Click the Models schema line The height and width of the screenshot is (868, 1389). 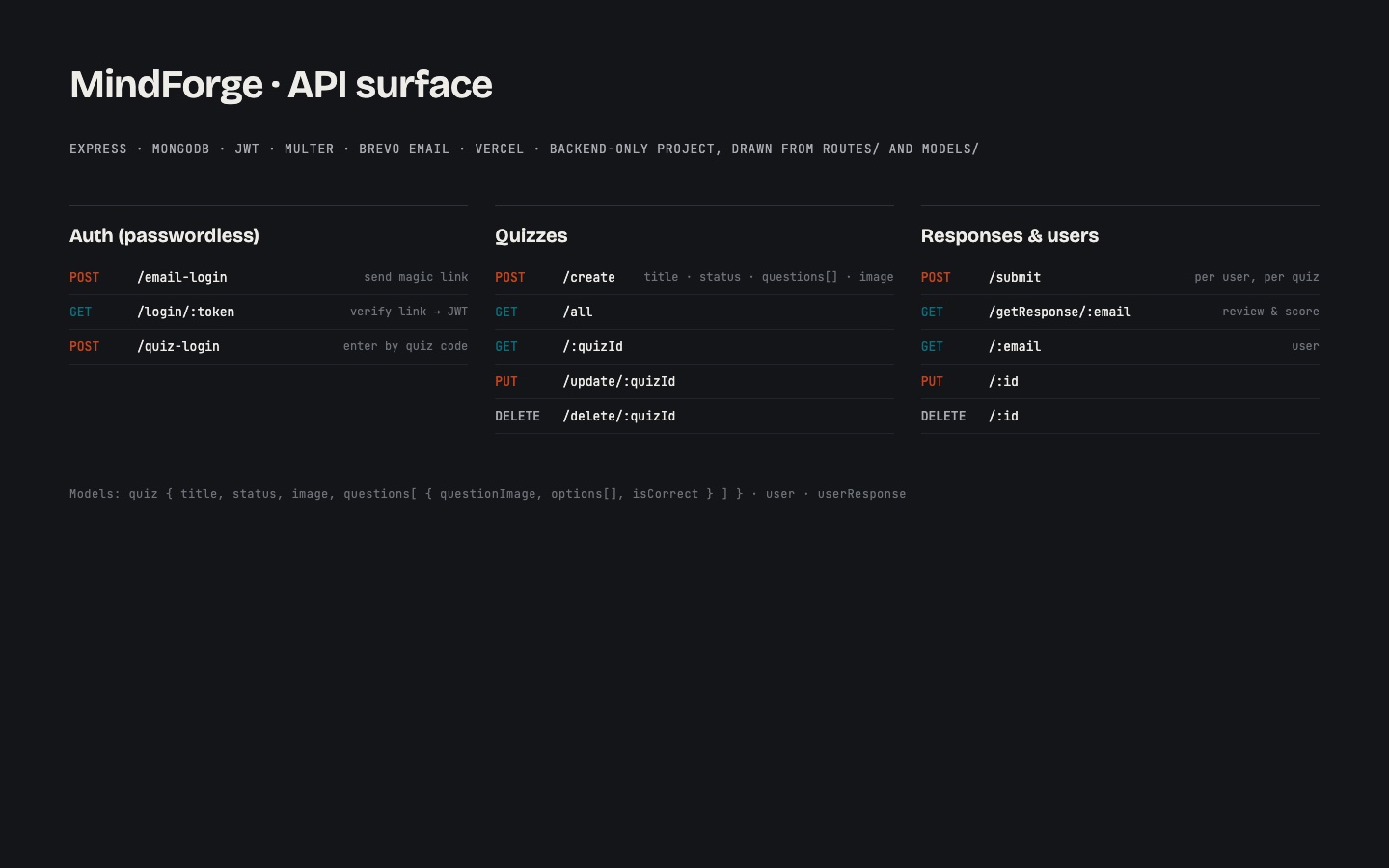coord(488,494)
